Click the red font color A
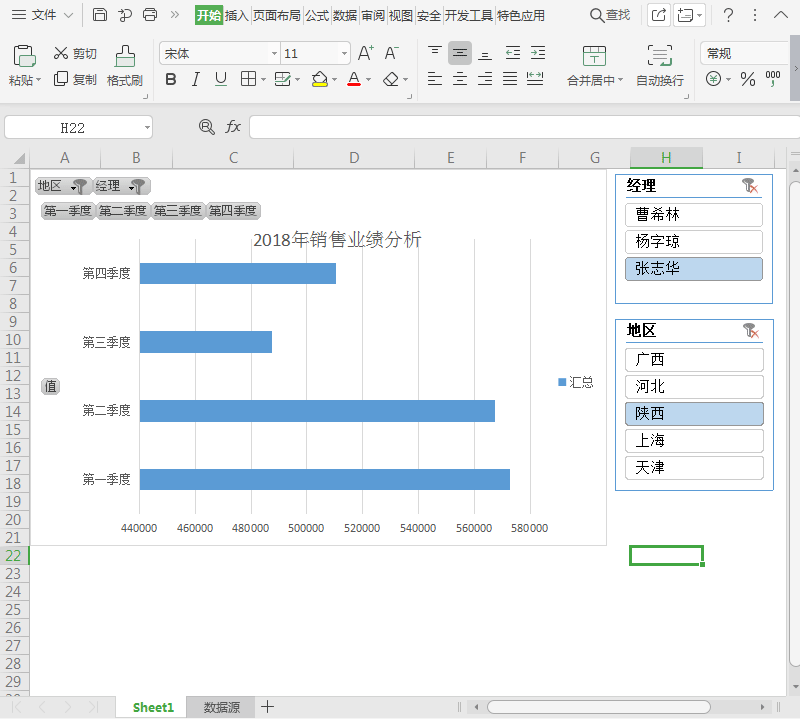Image resolution: width=800 pixels, height=719 pixels. tap(354, 79)
